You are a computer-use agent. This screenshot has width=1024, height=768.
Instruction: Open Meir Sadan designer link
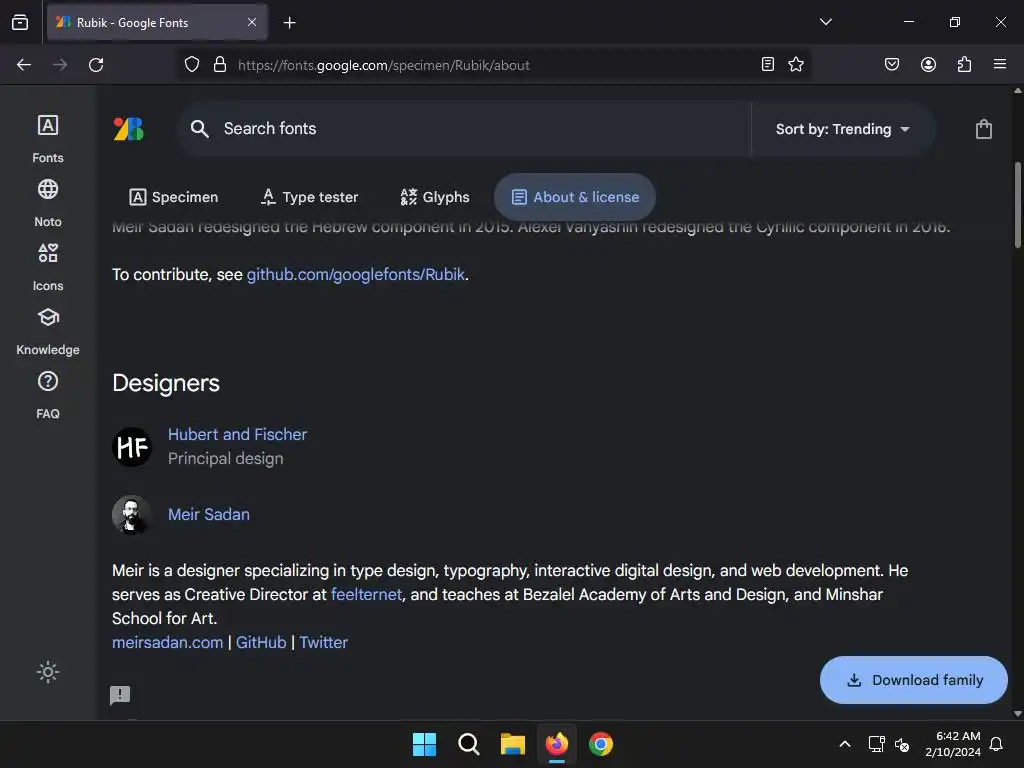pyautogui.click(x=208, y=515)
